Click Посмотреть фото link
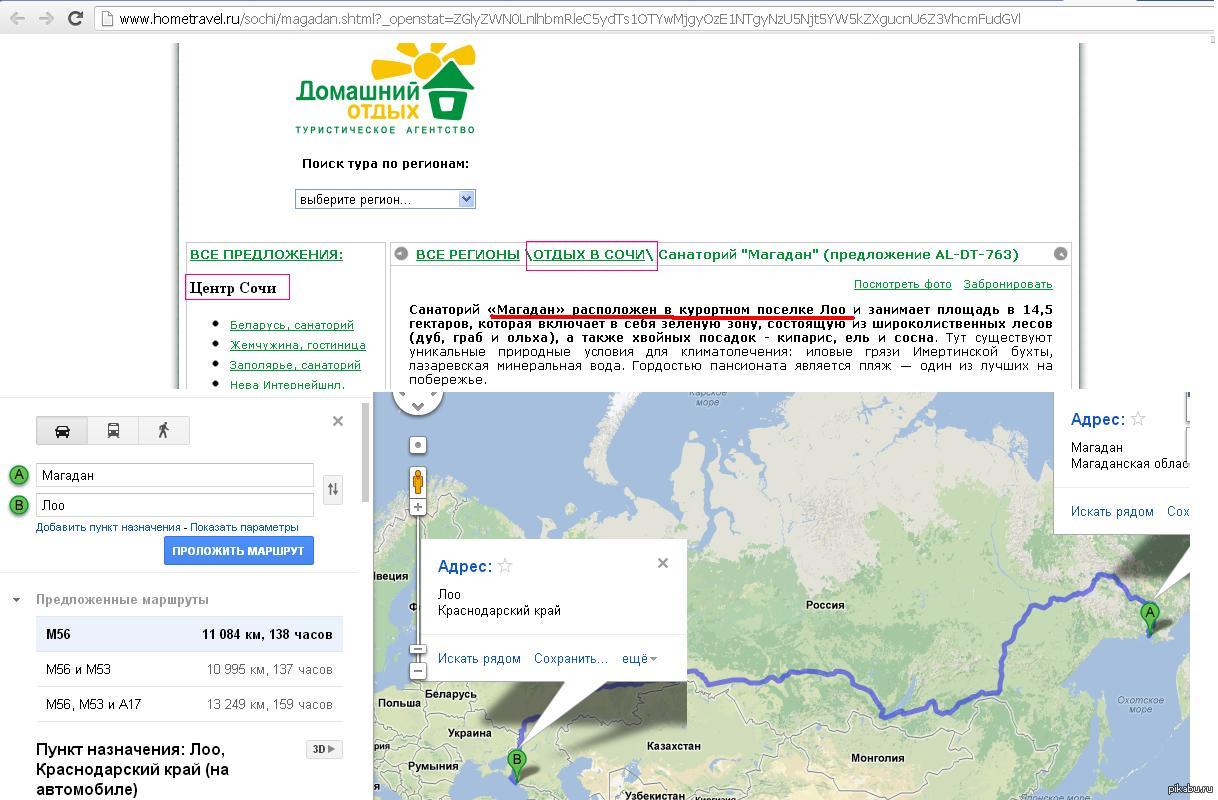Image resolution: width=1218 pixels, height=800 pixels. point(903,284)
